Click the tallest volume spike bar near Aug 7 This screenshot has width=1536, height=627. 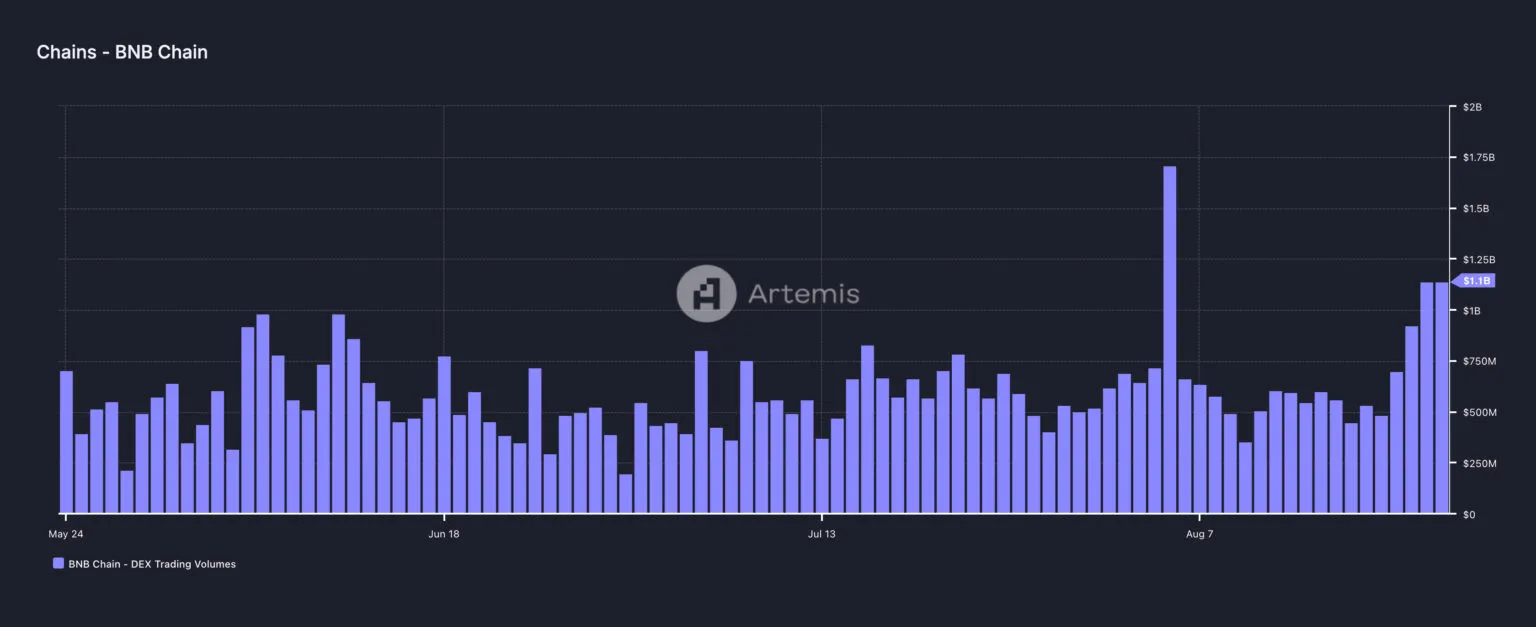1170,340
